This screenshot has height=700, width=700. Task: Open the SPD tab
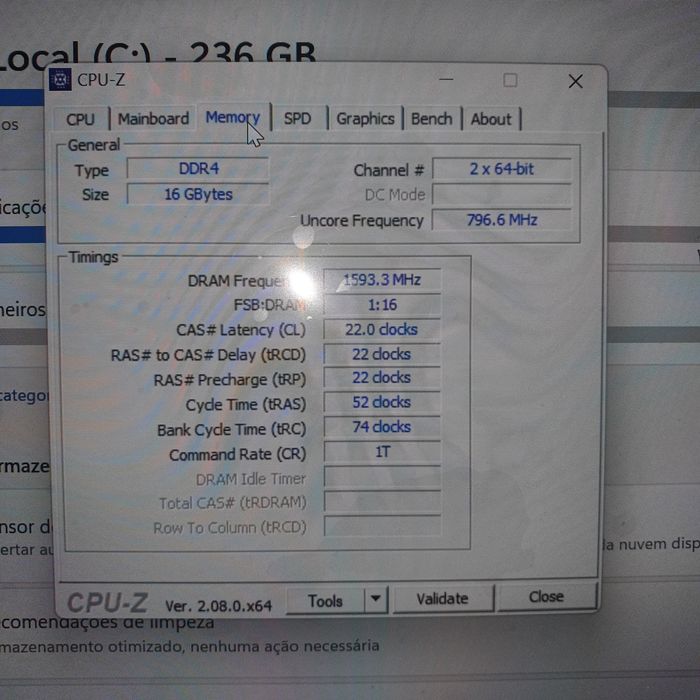[x=297, y=118]
